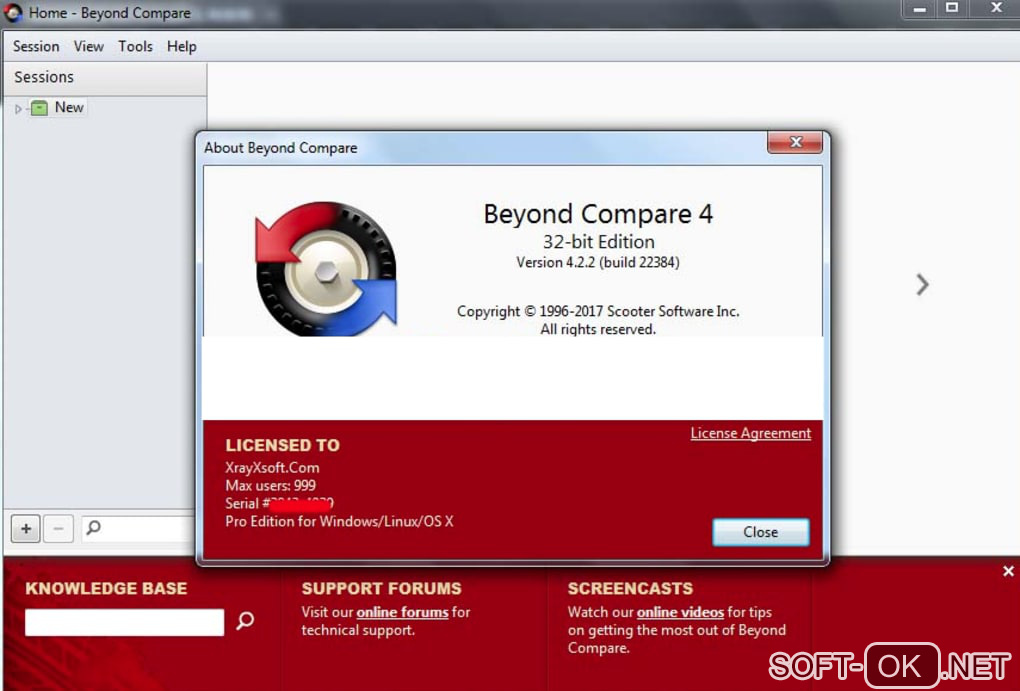Click the right chevron arrow on home view
The height and width of the screenshot is (691, 1020).
tap(922, 284)
